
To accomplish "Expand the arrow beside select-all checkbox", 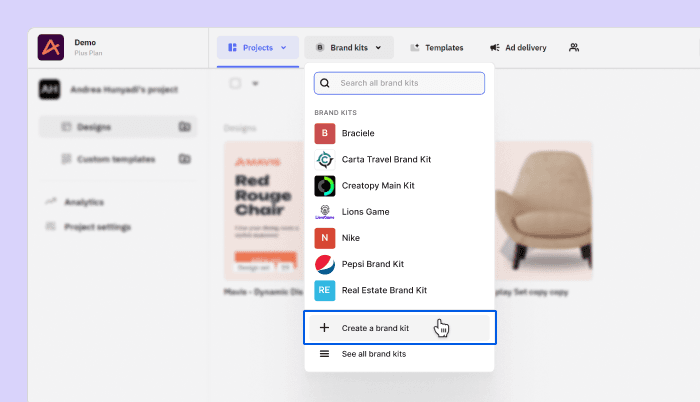I will click(x=255, y=84).
